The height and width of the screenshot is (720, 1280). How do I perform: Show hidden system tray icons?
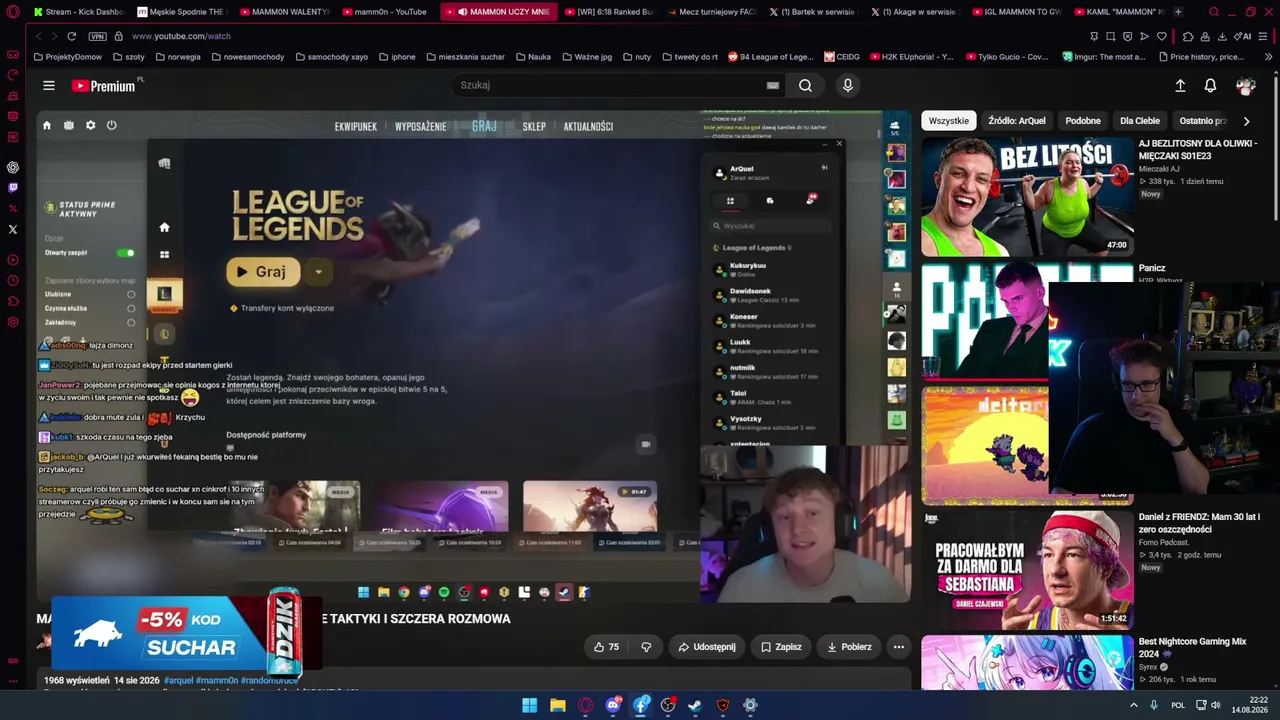click(1133, 705)
